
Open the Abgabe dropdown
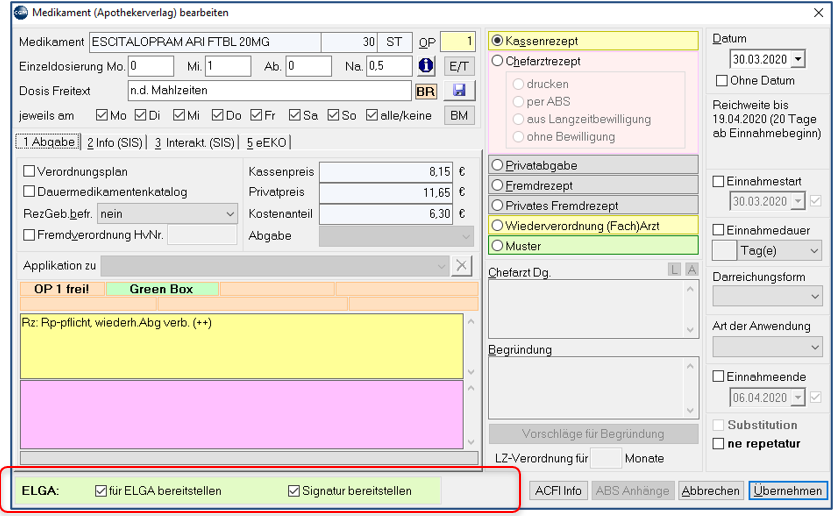coord(396,236)
